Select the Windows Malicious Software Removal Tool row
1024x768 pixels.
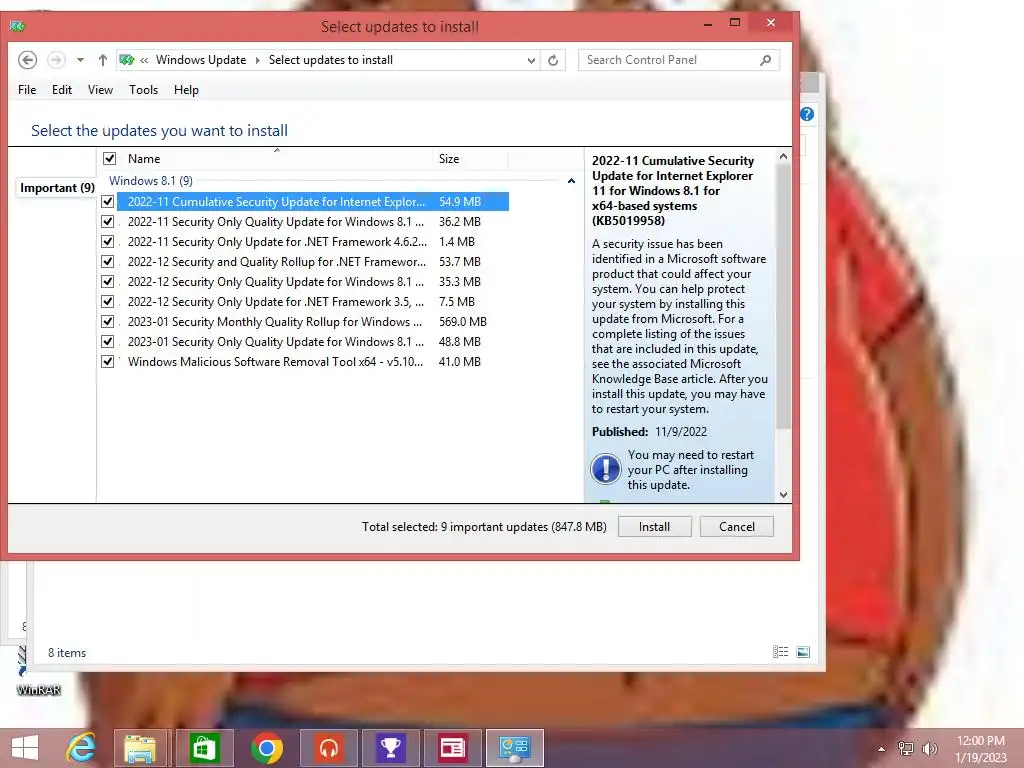[304, 362]
